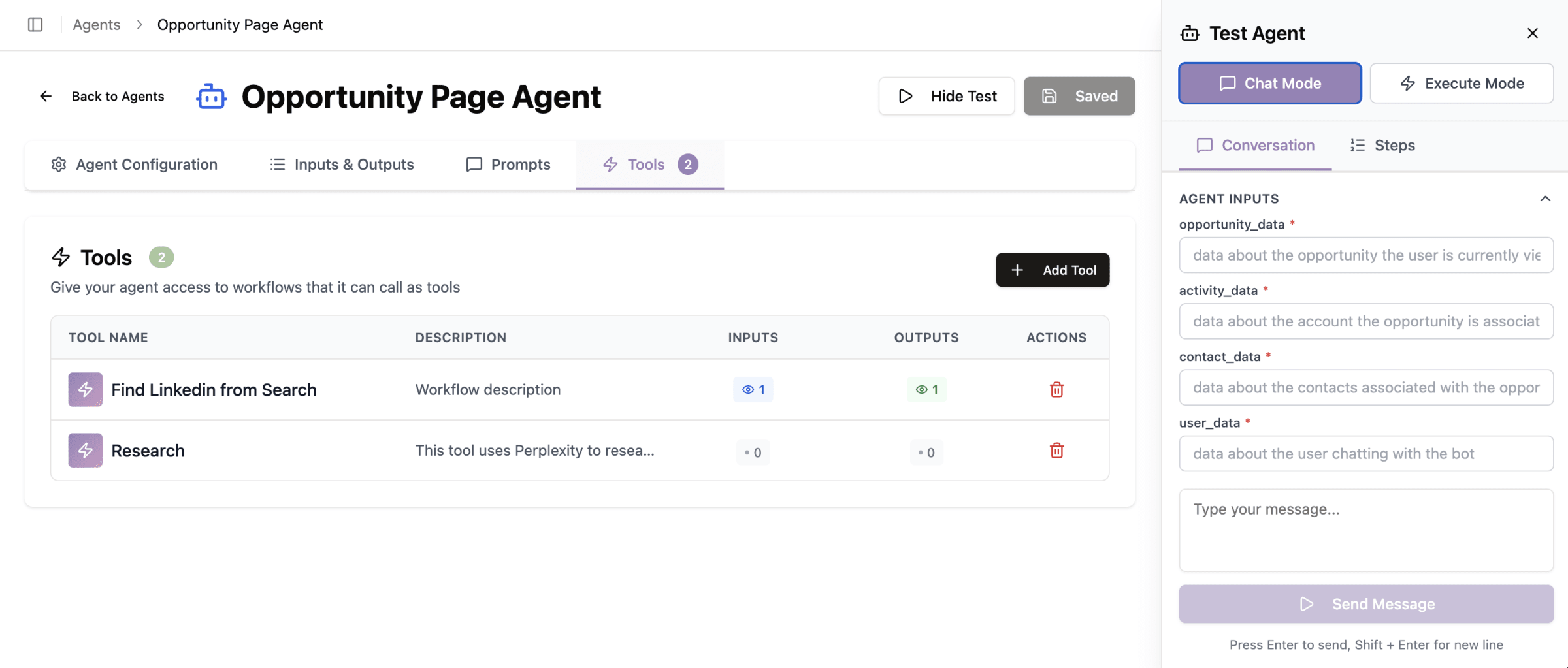Click the robot icon beside the agent title
The width and height of the screenshot is (1568, 668).
[x=211, y=97]
